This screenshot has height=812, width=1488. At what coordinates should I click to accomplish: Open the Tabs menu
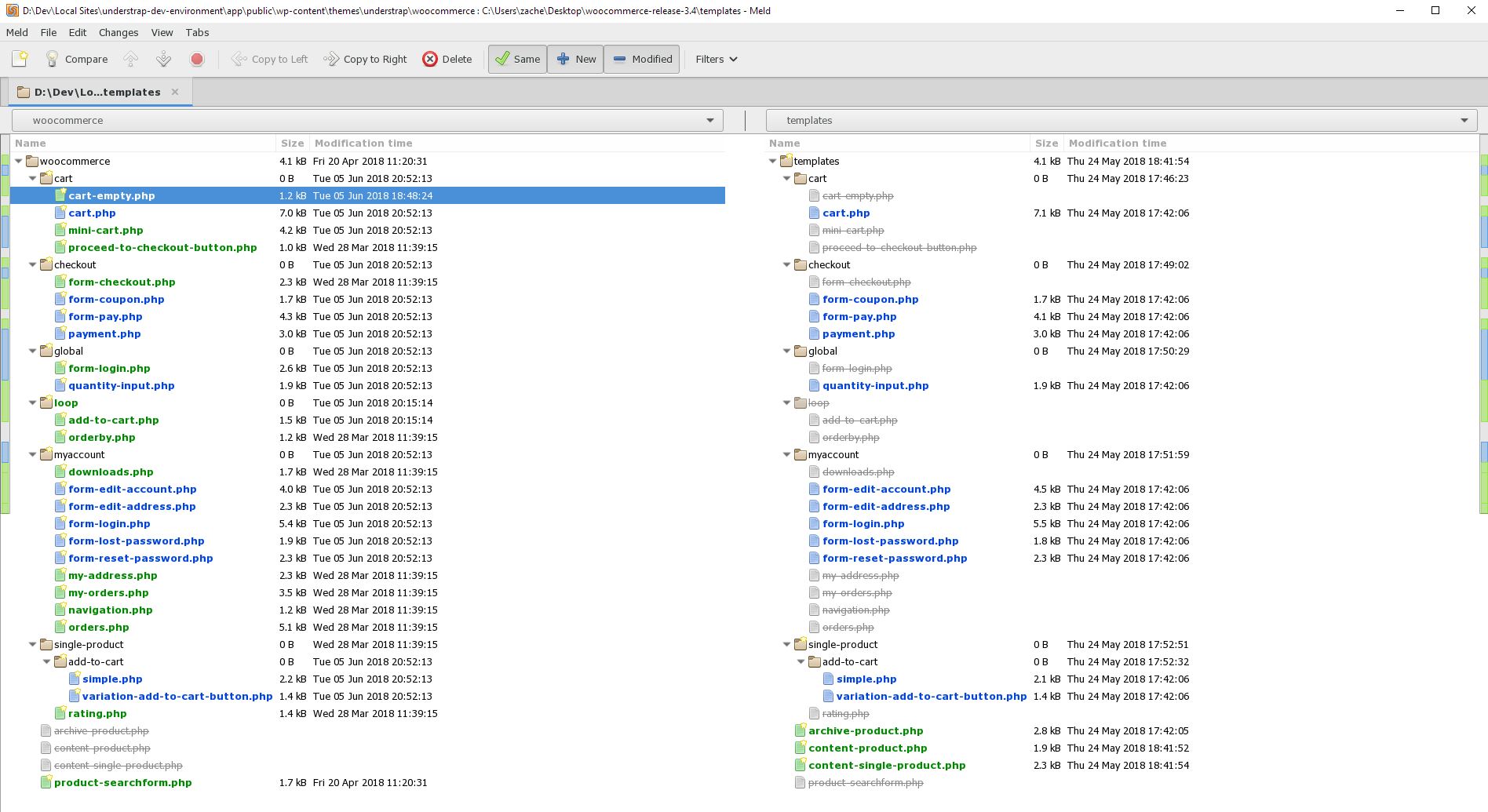pyautogui.click(x=197, y=32)
